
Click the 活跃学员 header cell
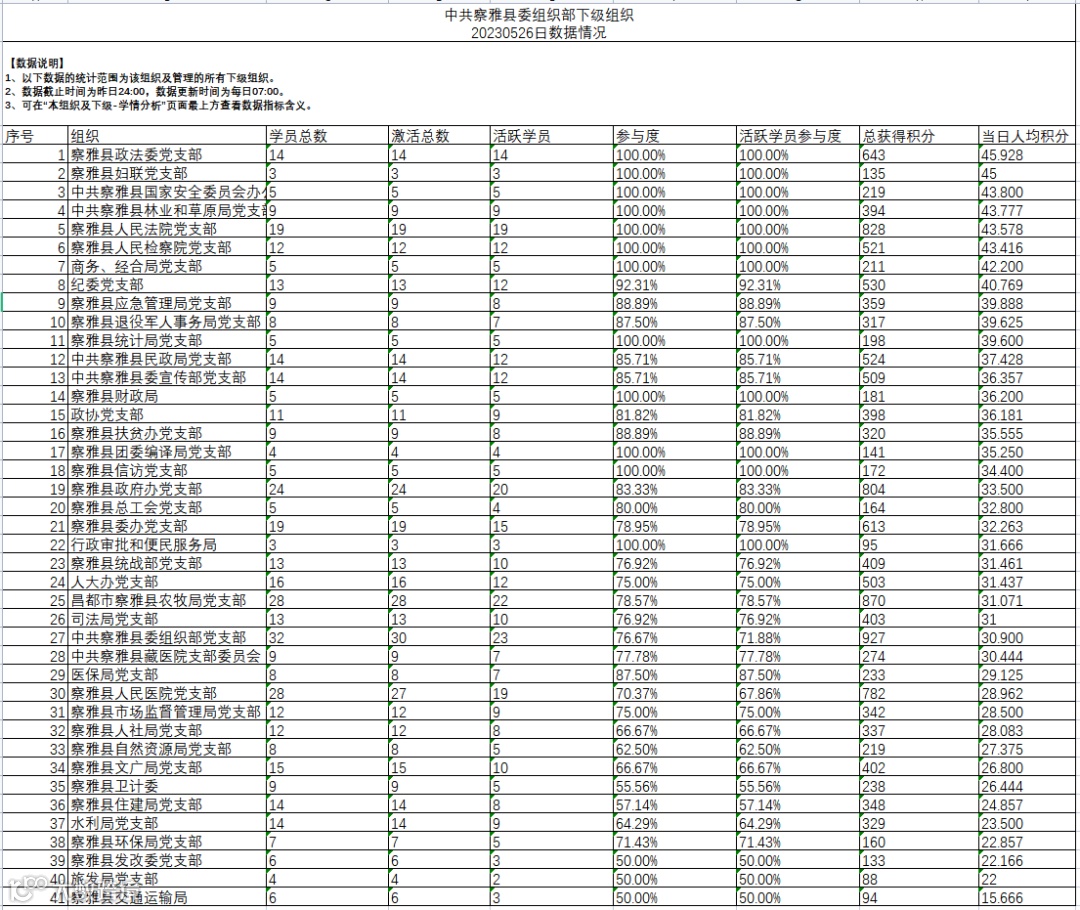(x=552, y=136)
